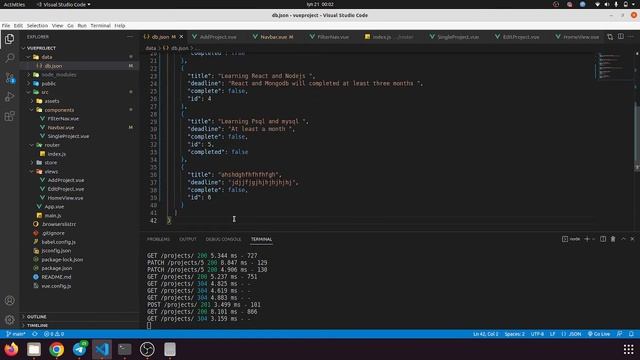Maximize the panel size chevron

[623, 239]
